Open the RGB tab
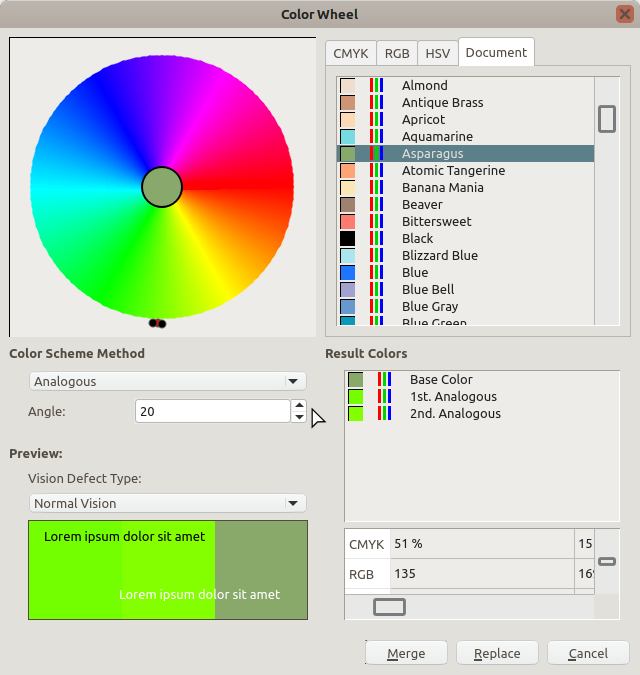The width and height of the screenshot is (640, 675). click(397, 53)
